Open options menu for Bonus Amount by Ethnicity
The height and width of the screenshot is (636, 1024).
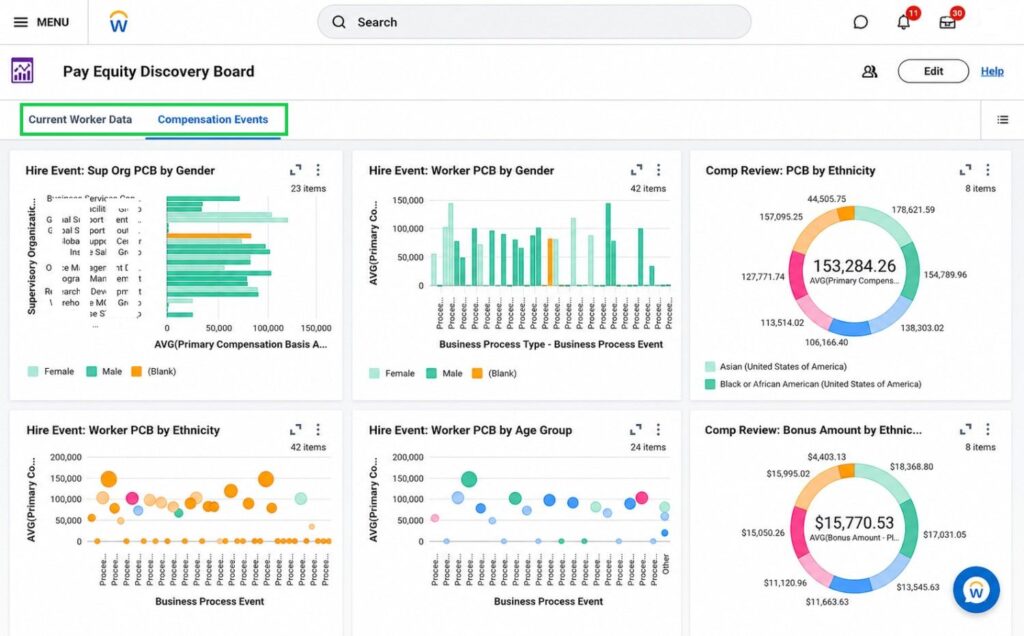click(x=987, y=429)
